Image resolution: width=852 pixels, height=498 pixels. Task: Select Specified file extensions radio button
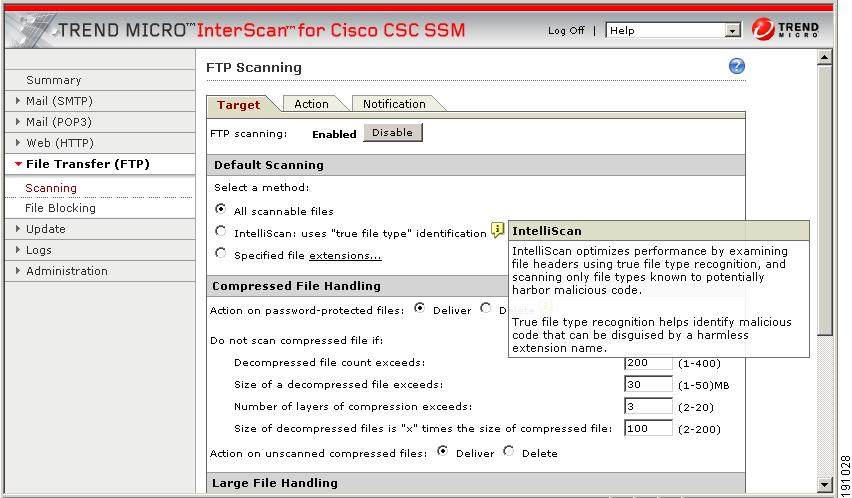click(220, 253)
